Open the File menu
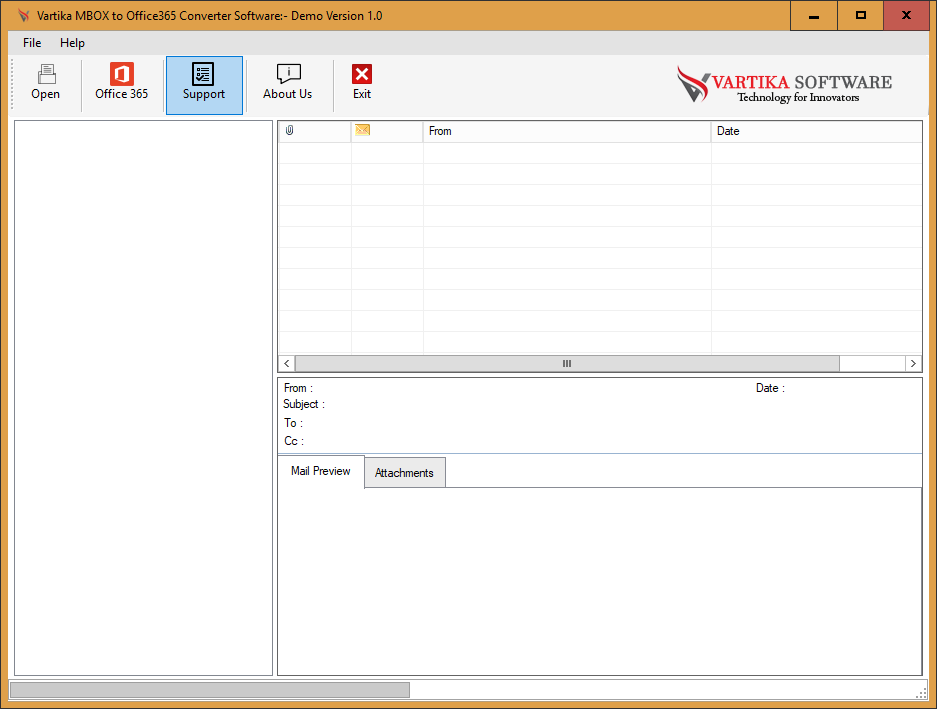 [32, 43]
